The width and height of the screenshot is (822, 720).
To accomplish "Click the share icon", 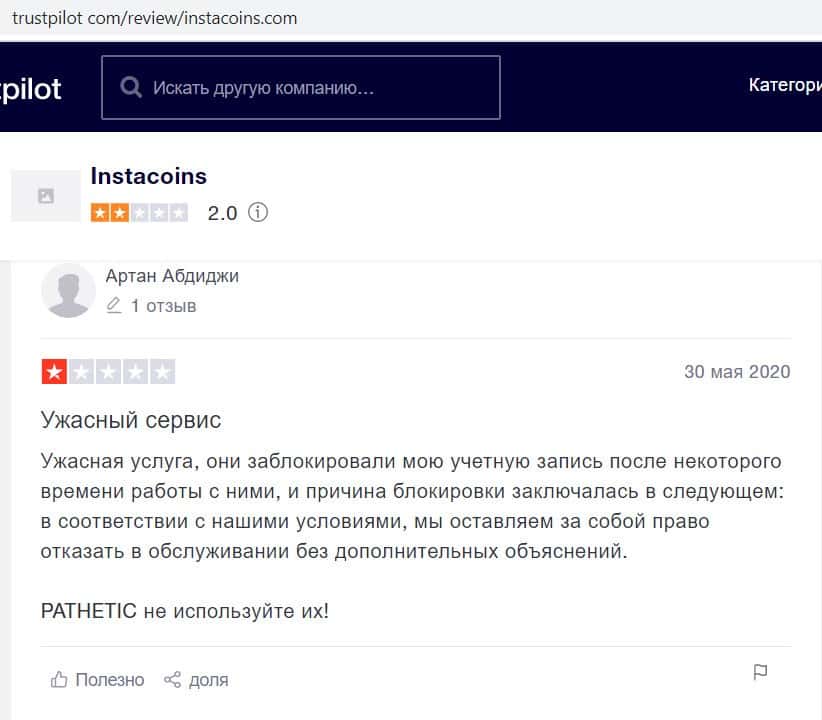I will click(172, 680).
